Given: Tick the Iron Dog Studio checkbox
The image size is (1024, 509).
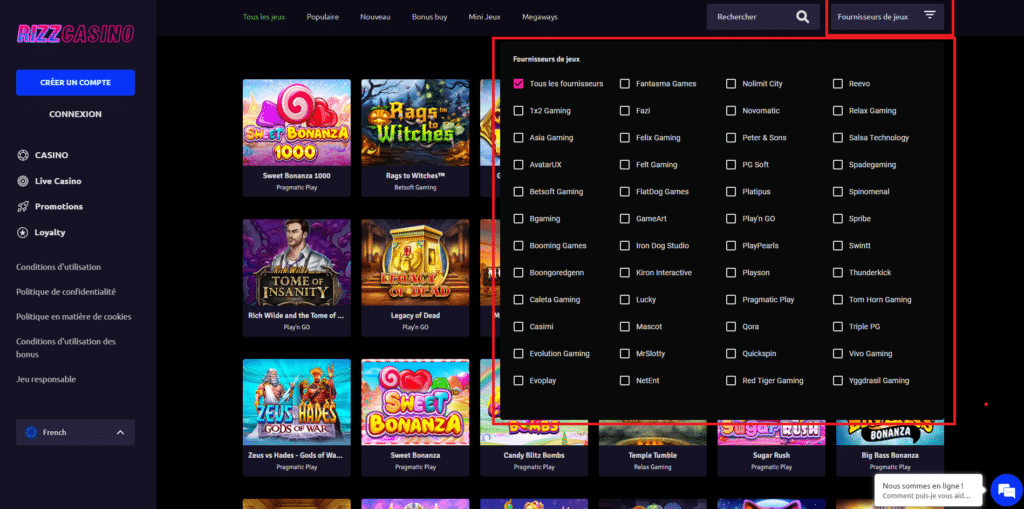Looking at the screenshot, I should point(625,246).
